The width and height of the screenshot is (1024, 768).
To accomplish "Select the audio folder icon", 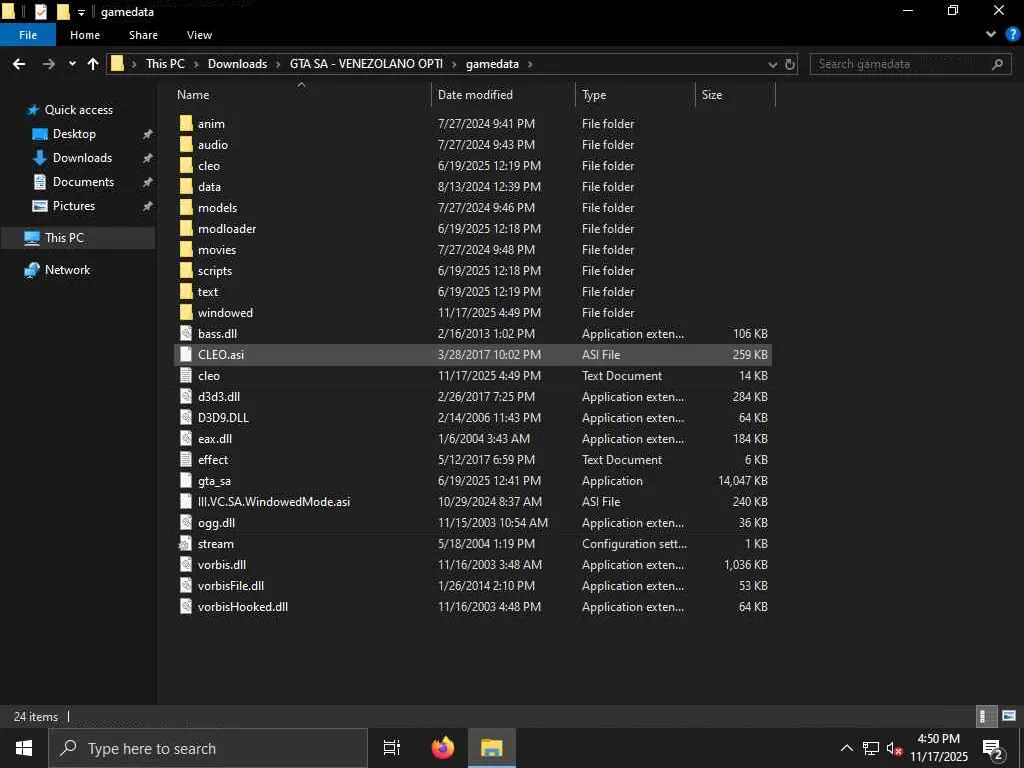I will point(186,144).
